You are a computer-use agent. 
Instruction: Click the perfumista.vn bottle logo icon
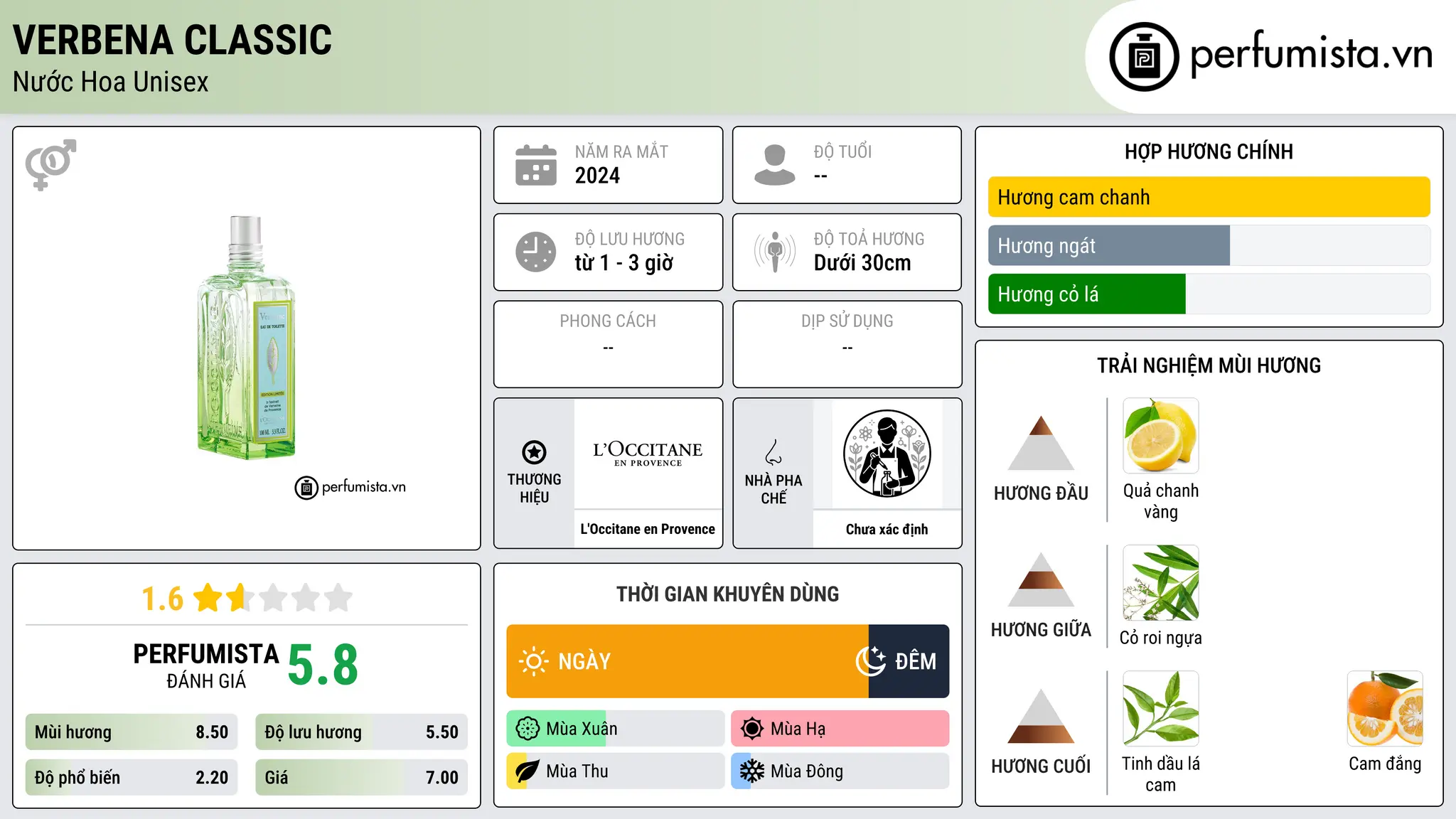click(1144, 57)
